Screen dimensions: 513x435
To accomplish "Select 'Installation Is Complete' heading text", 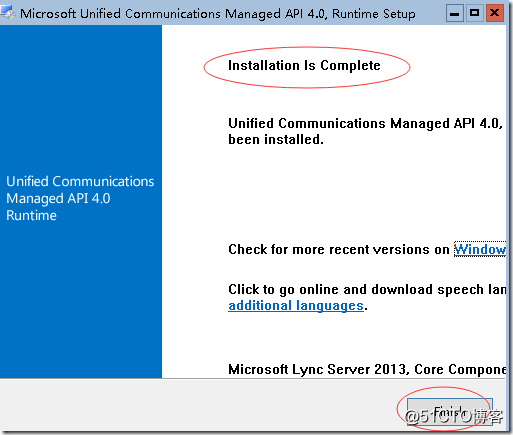I will 304,66.
